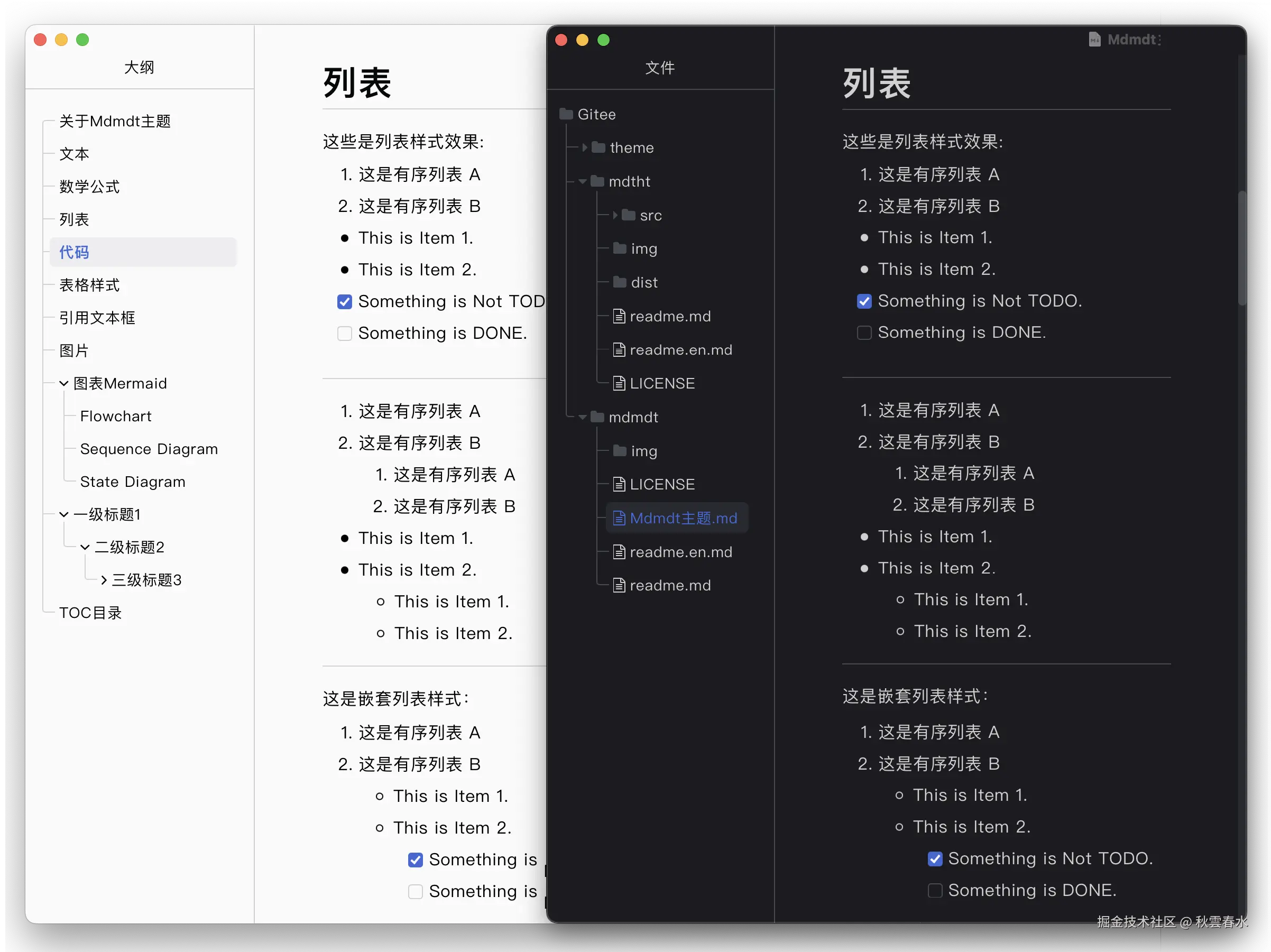
Task: Collapse the mdtht folder triangle
Action: point(583,181)
